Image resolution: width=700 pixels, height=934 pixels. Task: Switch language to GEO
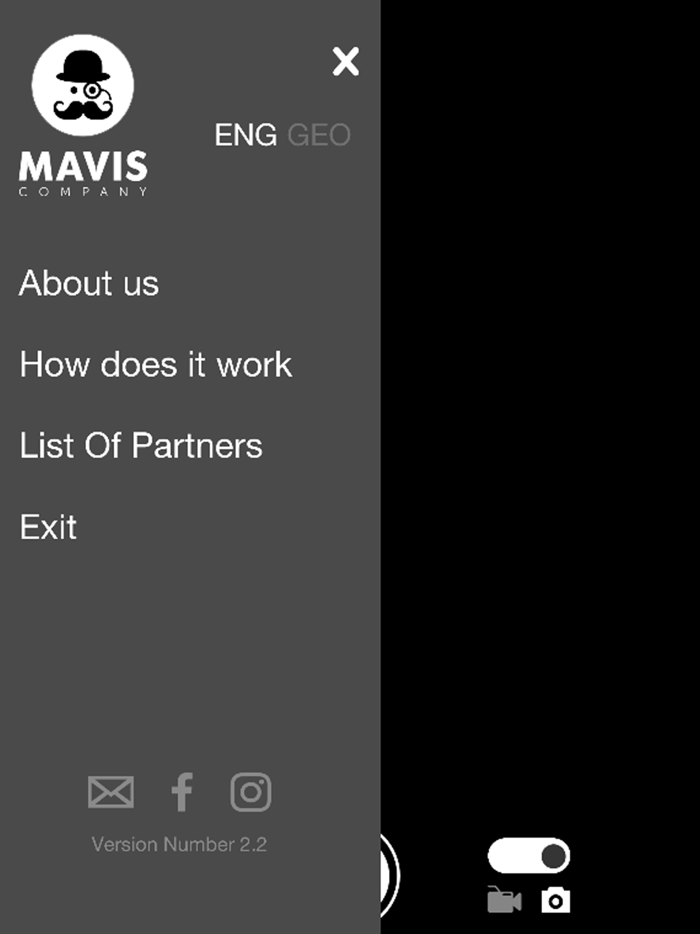coord(320,134)
